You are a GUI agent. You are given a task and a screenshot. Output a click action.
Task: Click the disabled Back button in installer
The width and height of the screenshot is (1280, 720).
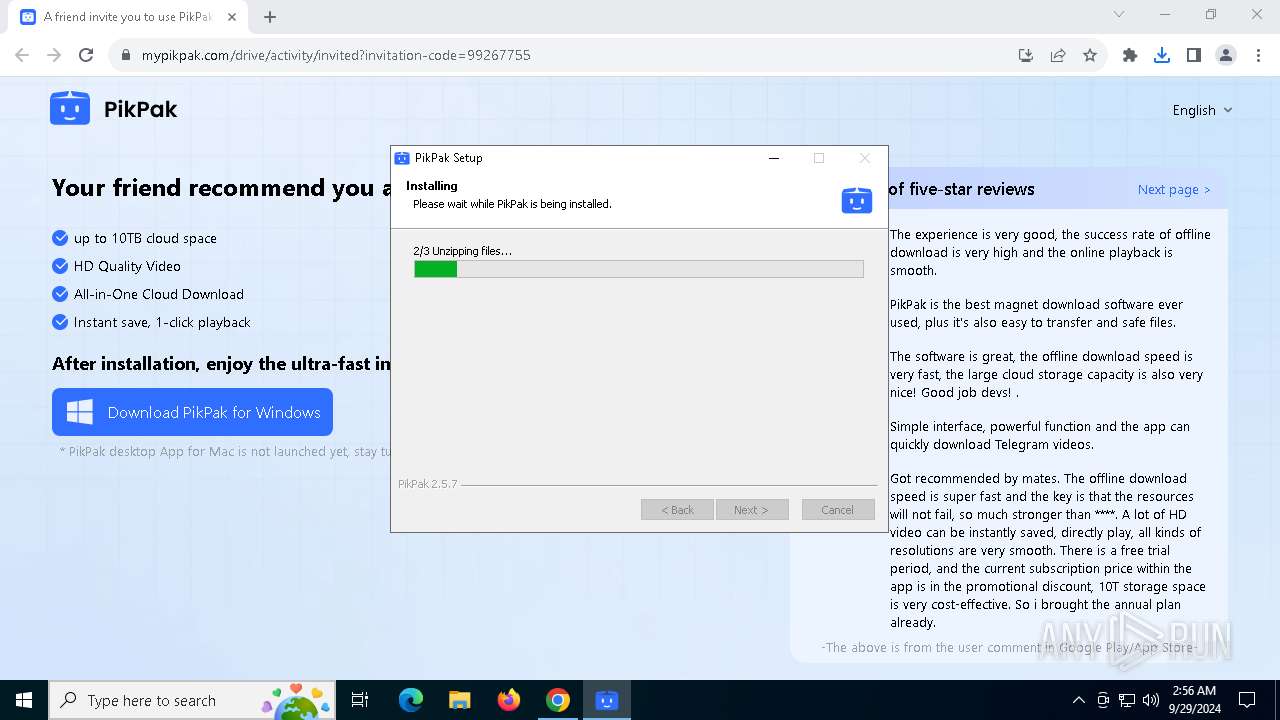(x=677, y=510)
